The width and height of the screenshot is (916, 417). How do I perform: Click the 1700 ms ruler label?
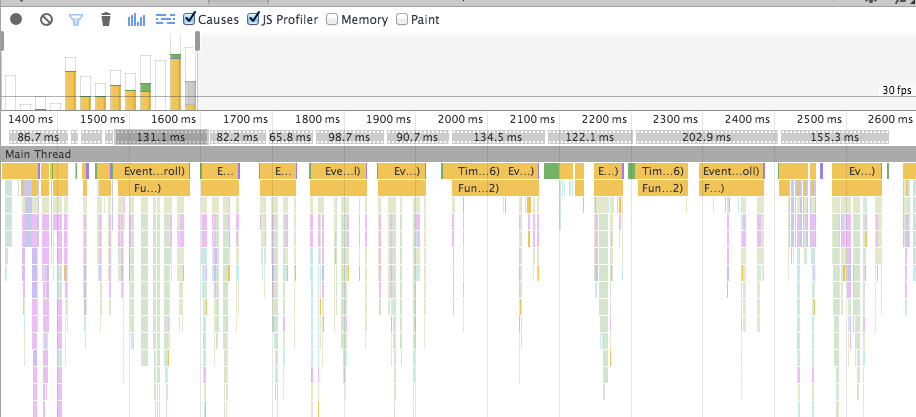point(245,119)
